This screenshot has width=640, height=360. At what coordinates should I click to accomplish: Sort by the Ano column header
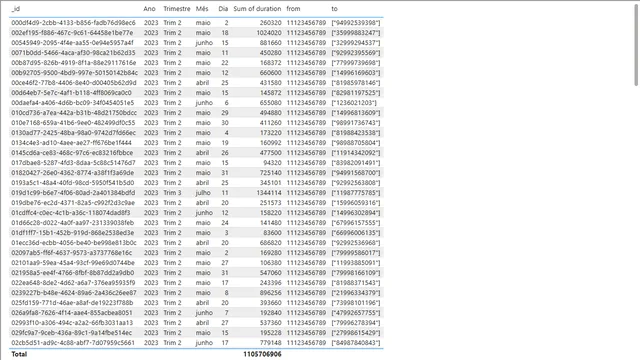(149, 9)
